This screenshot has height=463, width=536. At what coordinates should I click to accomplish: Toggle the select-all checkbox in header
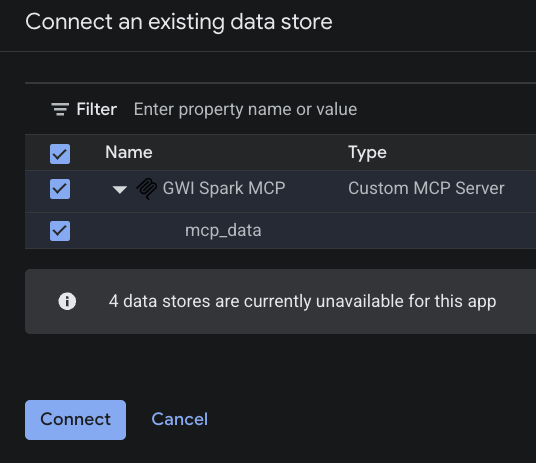60,154
